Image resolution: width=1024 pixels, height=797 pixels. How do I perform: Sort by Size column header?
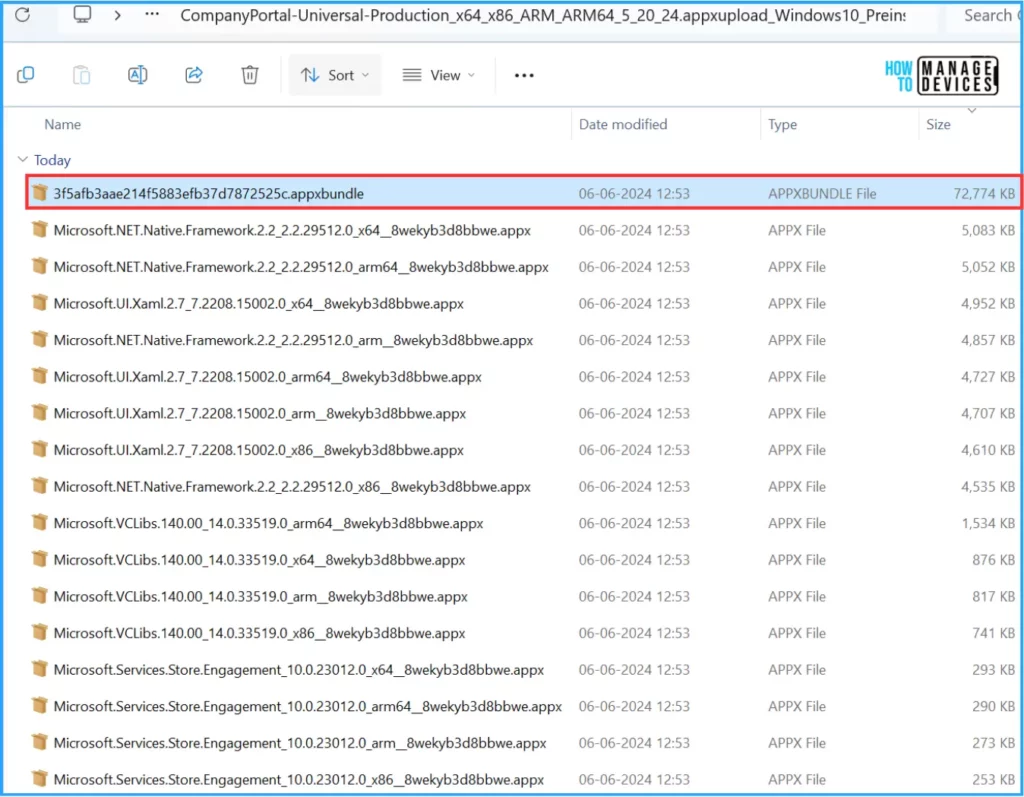click(938, 124)
